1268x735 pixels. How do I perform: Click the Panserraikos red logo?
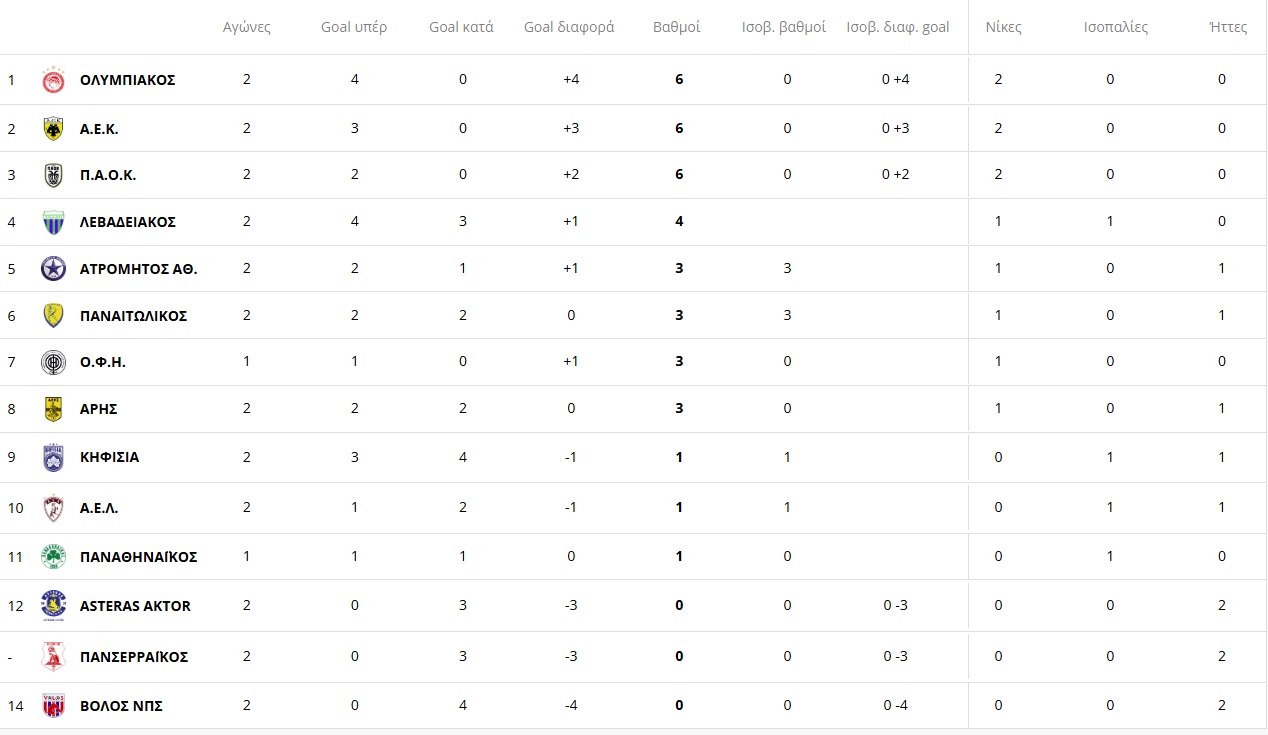[53, 657]
